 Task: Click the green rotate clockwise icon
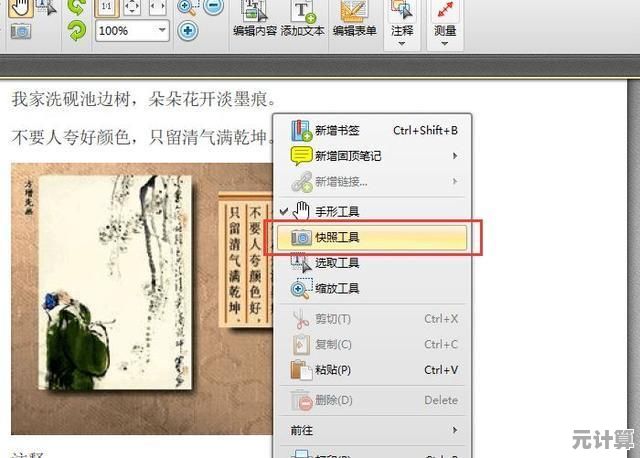point(76,31)
